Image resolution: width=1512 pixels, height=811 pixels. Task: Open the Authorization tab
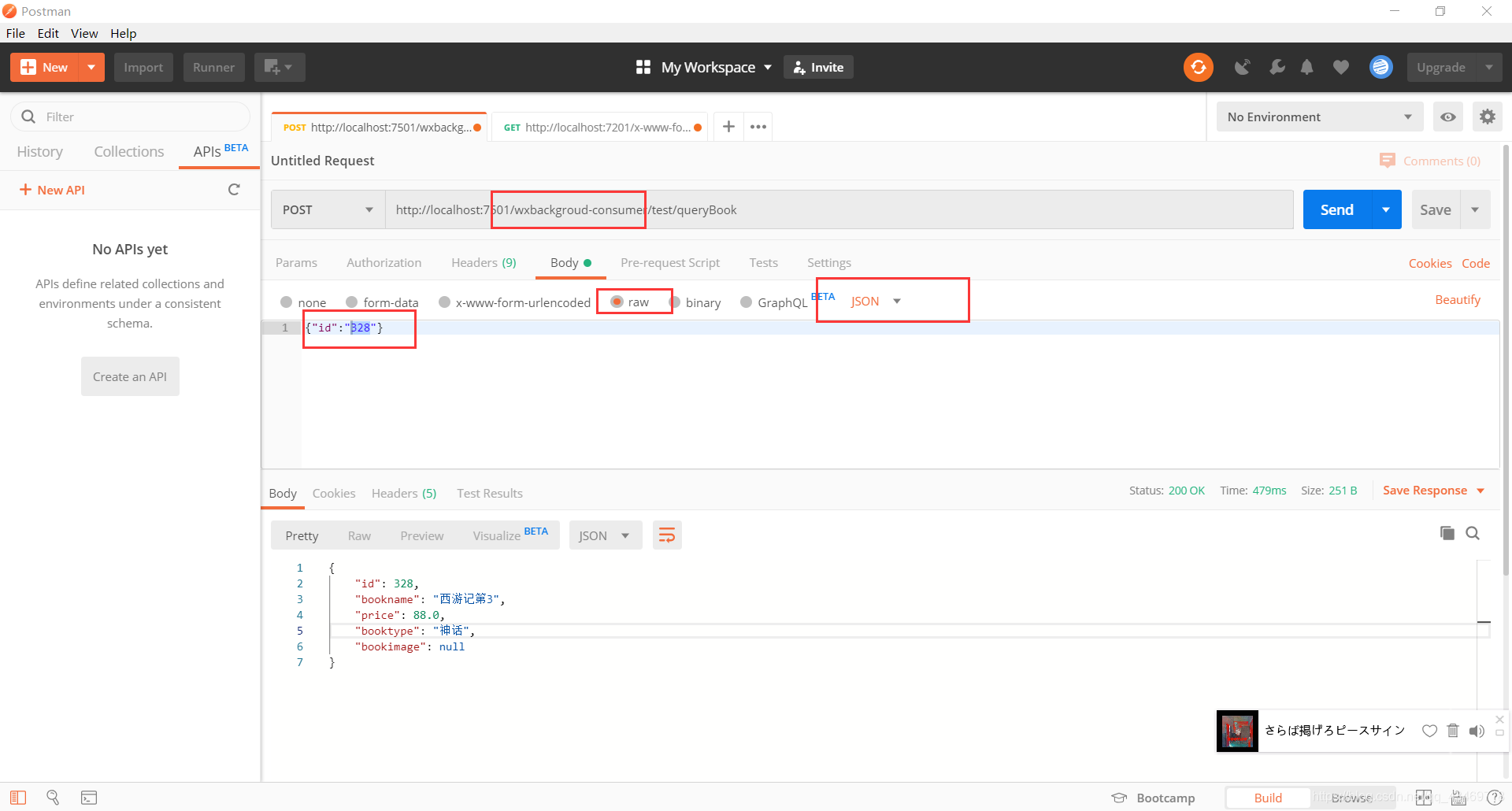point(384,262)
